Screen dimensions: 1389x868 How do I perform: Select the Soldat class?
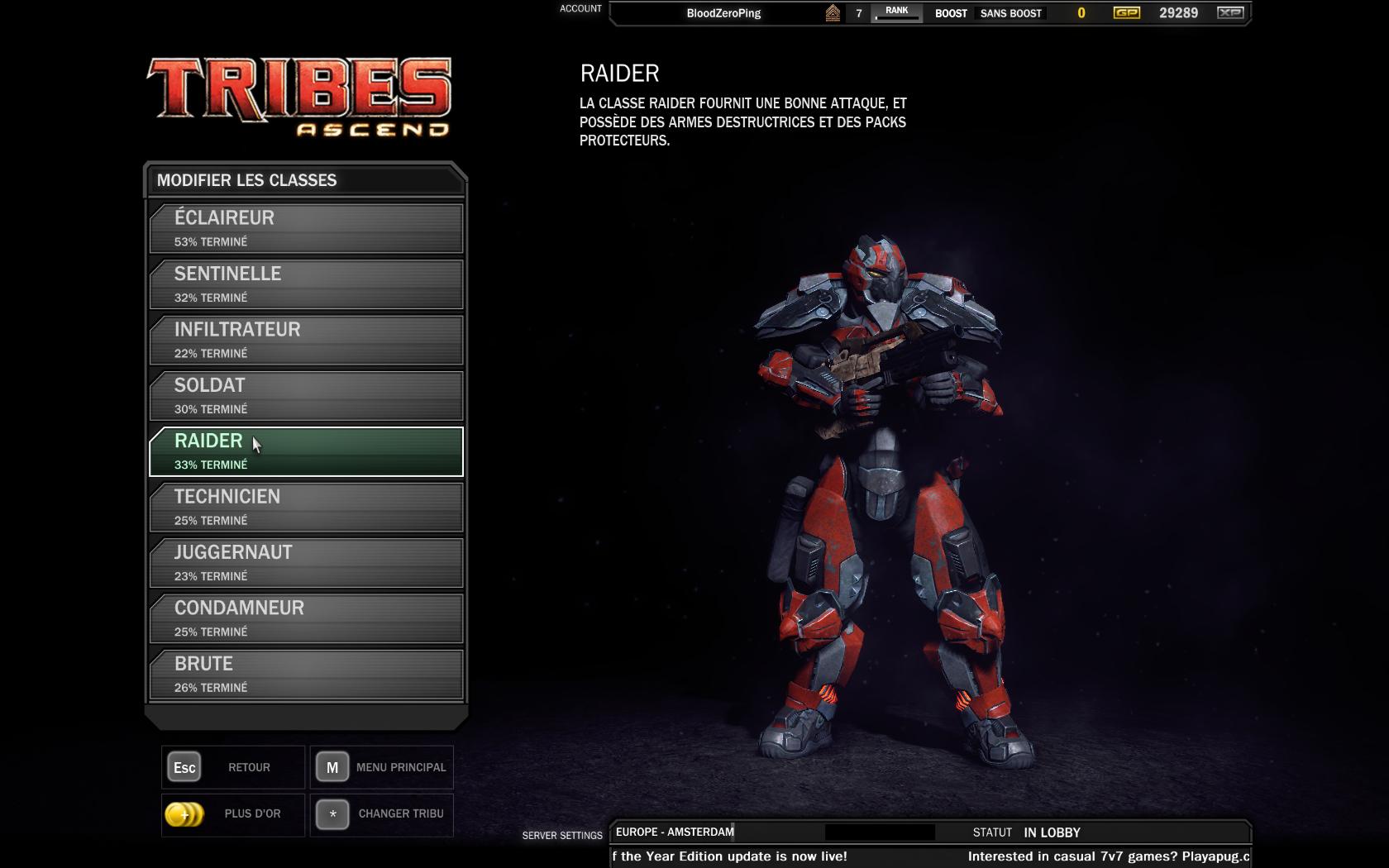(306, 395)
